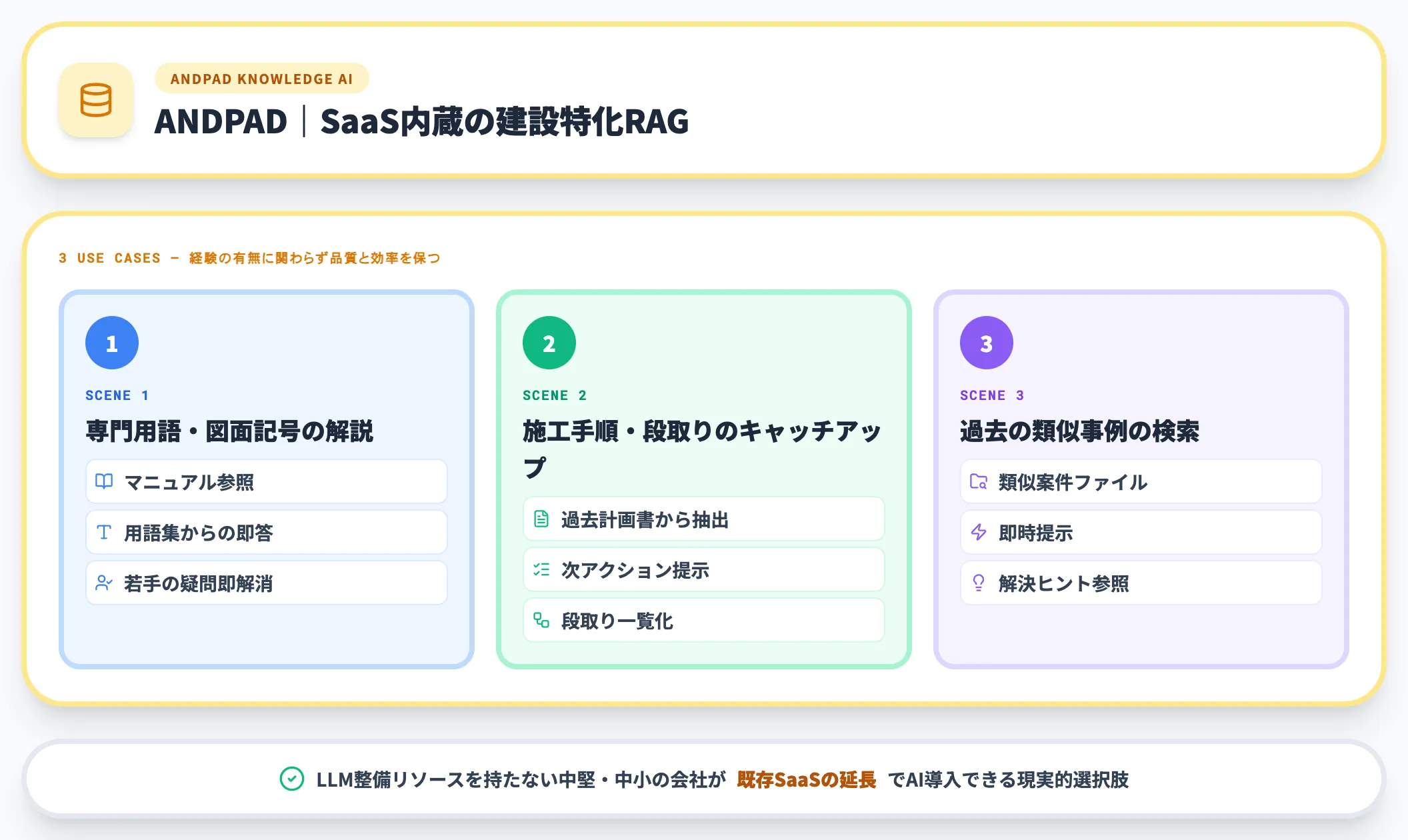1408x840 pixels.
Task: Click the user check icon beside 若手の疑問即解消
Action: tap(104, 583)
